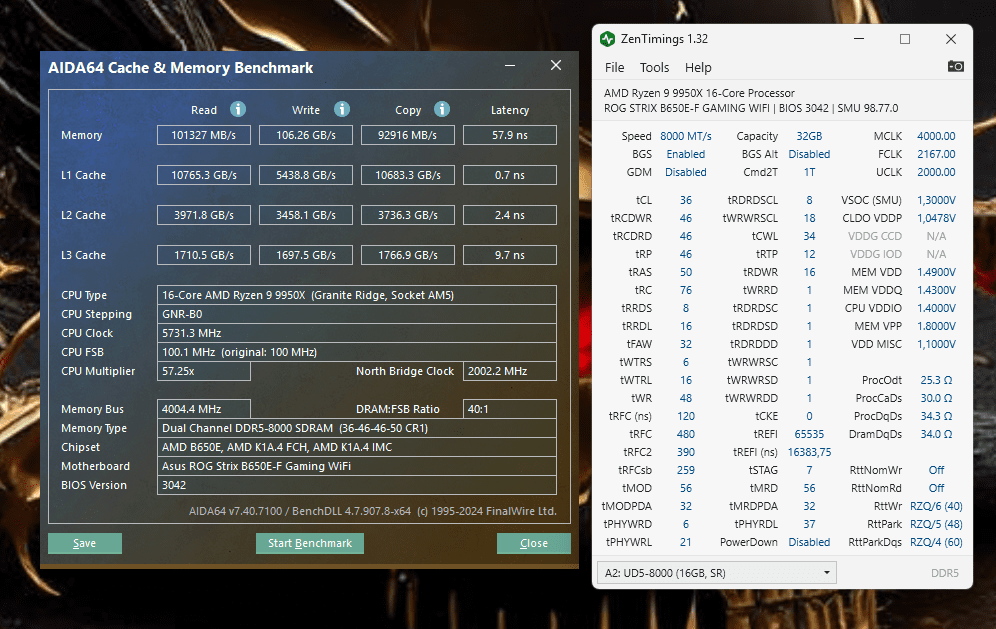Maximize the ZenTimings window
The height and width of the screenshot is (629, 996).
905,39
